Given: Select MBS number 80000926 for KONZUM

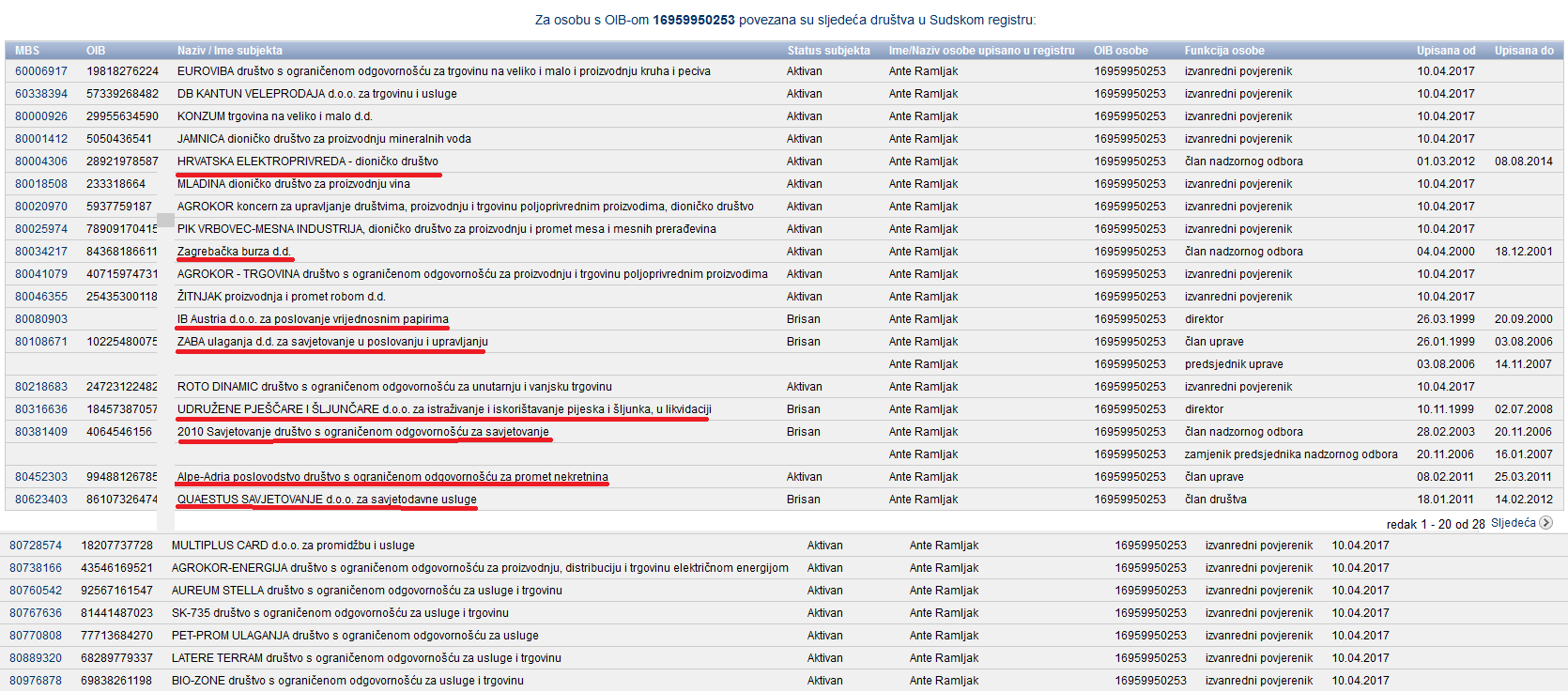Looking at the screenshot, I should tap(41, 116).
